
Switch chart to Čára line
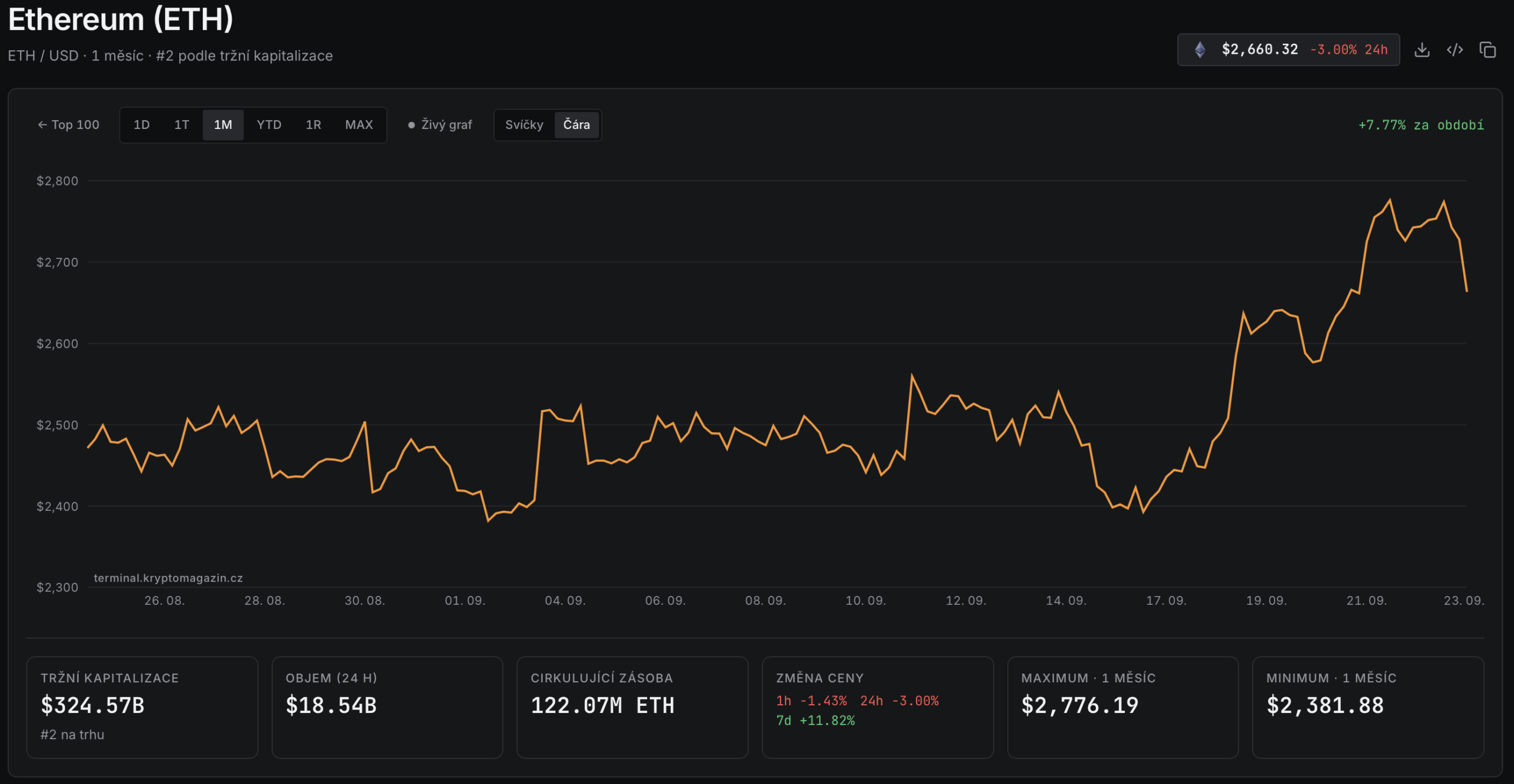[577, 125]
